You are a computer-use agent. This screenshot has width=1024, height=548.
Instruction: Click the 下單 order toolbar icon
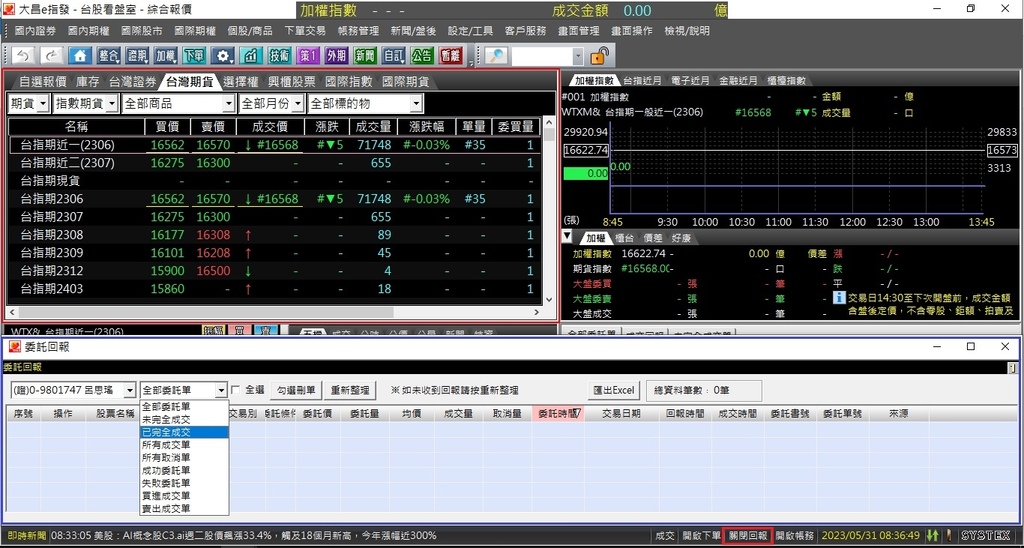[x=194, y=56]
